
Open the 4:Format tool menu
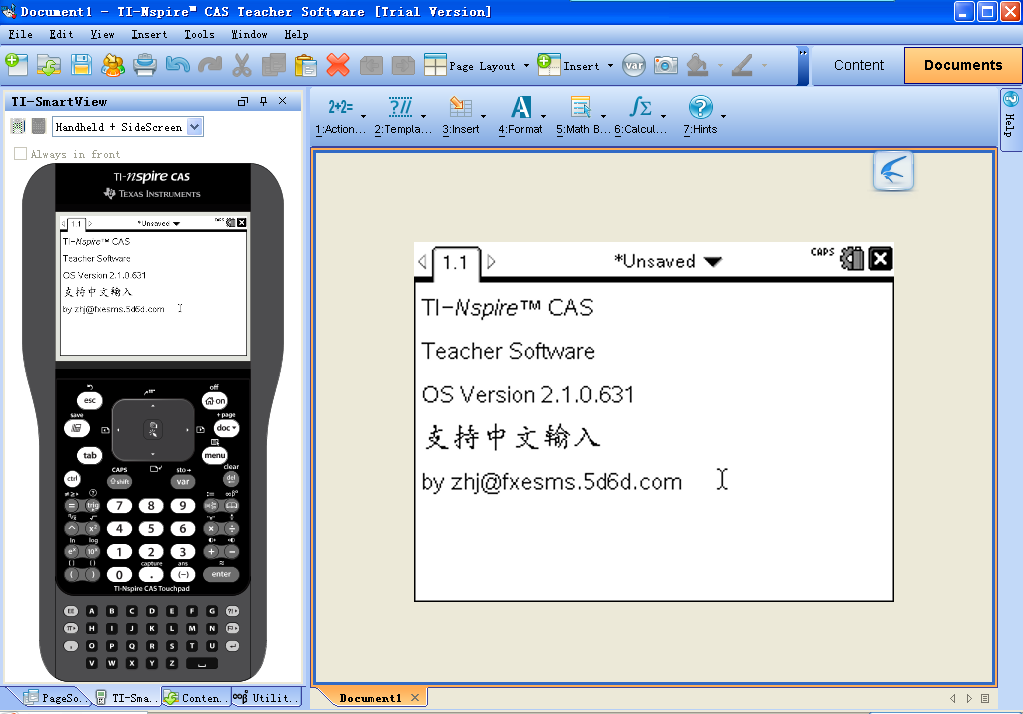click(x=521, y=115)
